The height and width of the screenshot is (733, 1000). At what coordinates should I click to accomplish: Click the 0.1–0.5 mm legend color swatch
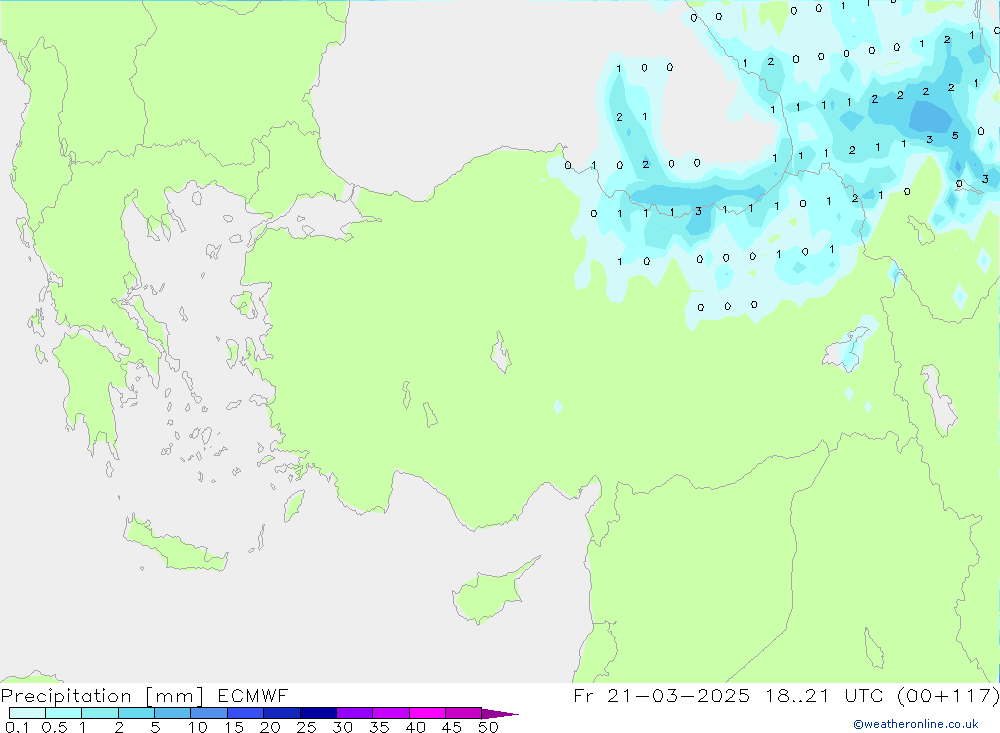click(27, 713)
